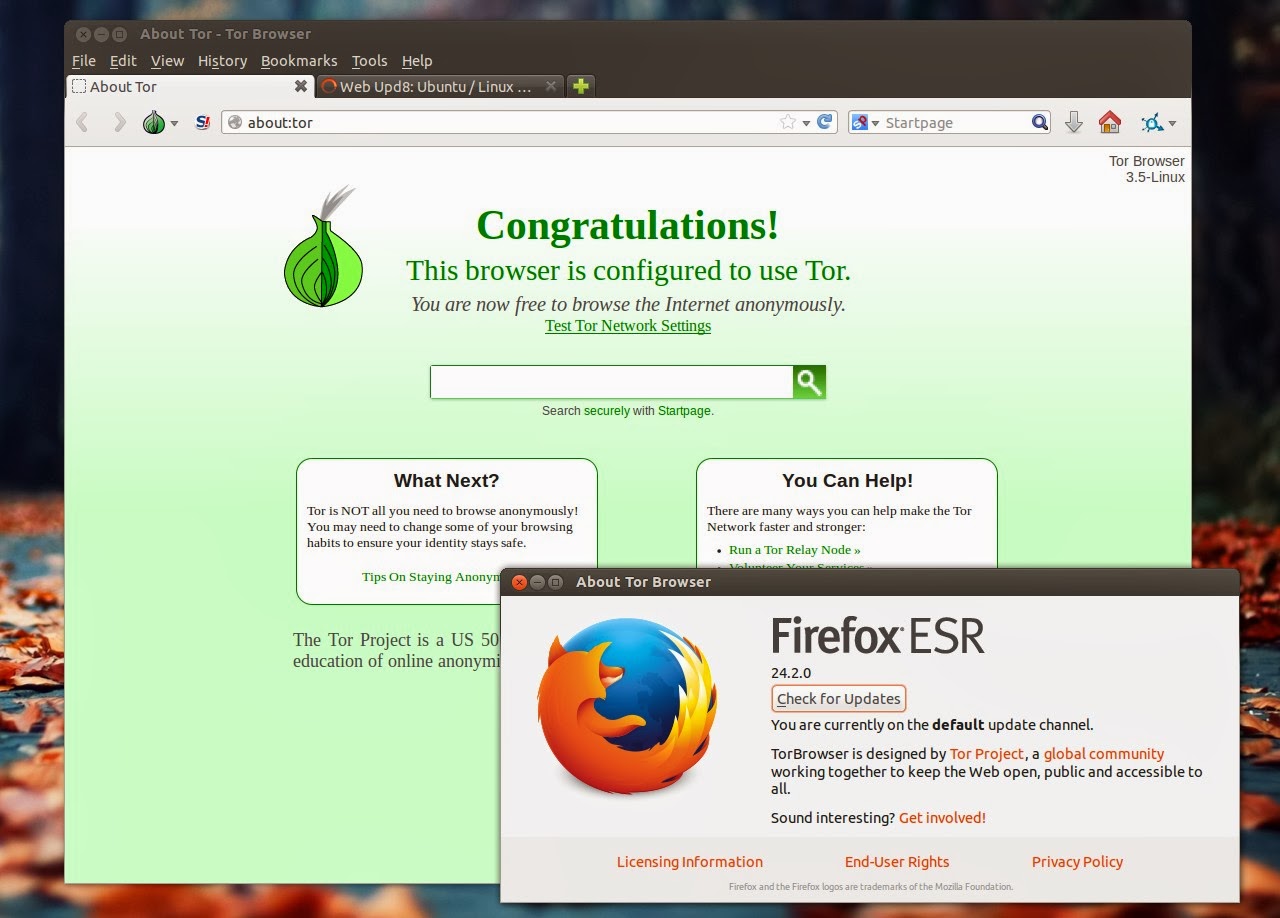Open End-User Rights link
The height and width of the screenshot is (918, 1280).
tap(897, 862)
